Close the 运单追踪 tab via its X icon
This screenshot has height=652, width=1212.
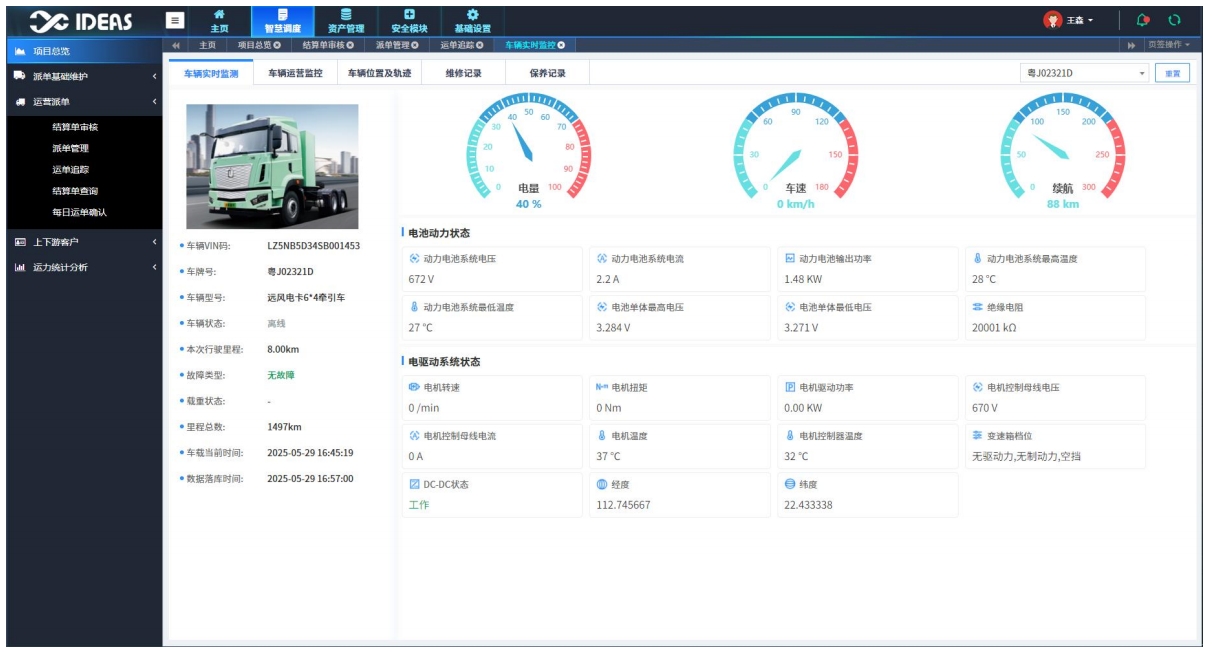pos(480,46)
